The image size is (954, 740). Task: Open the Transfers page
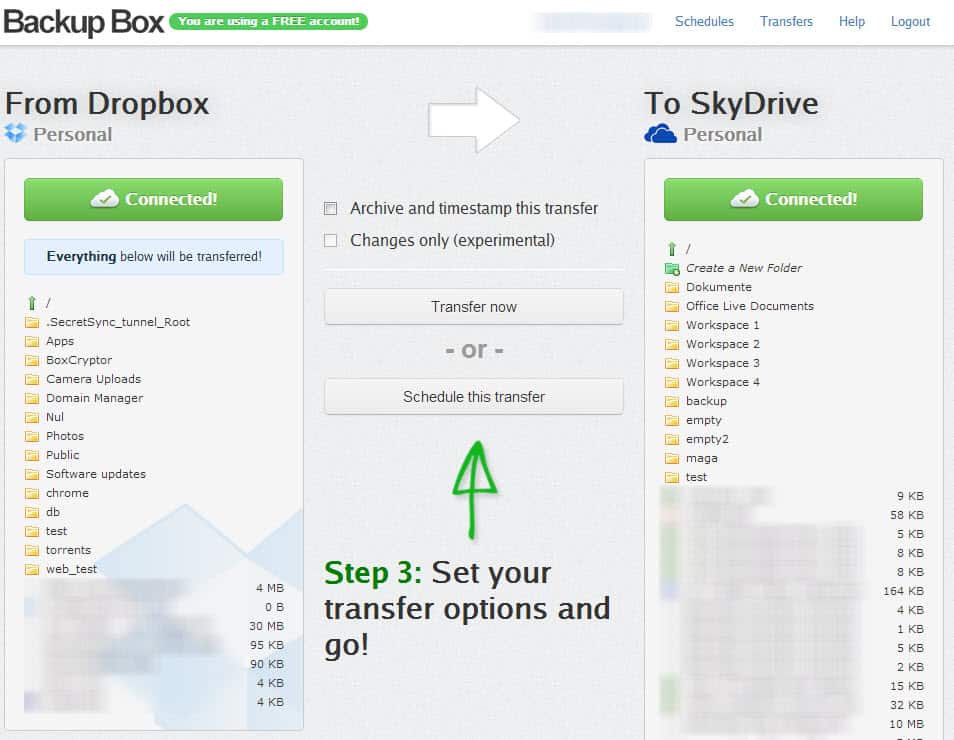point(786,21)
